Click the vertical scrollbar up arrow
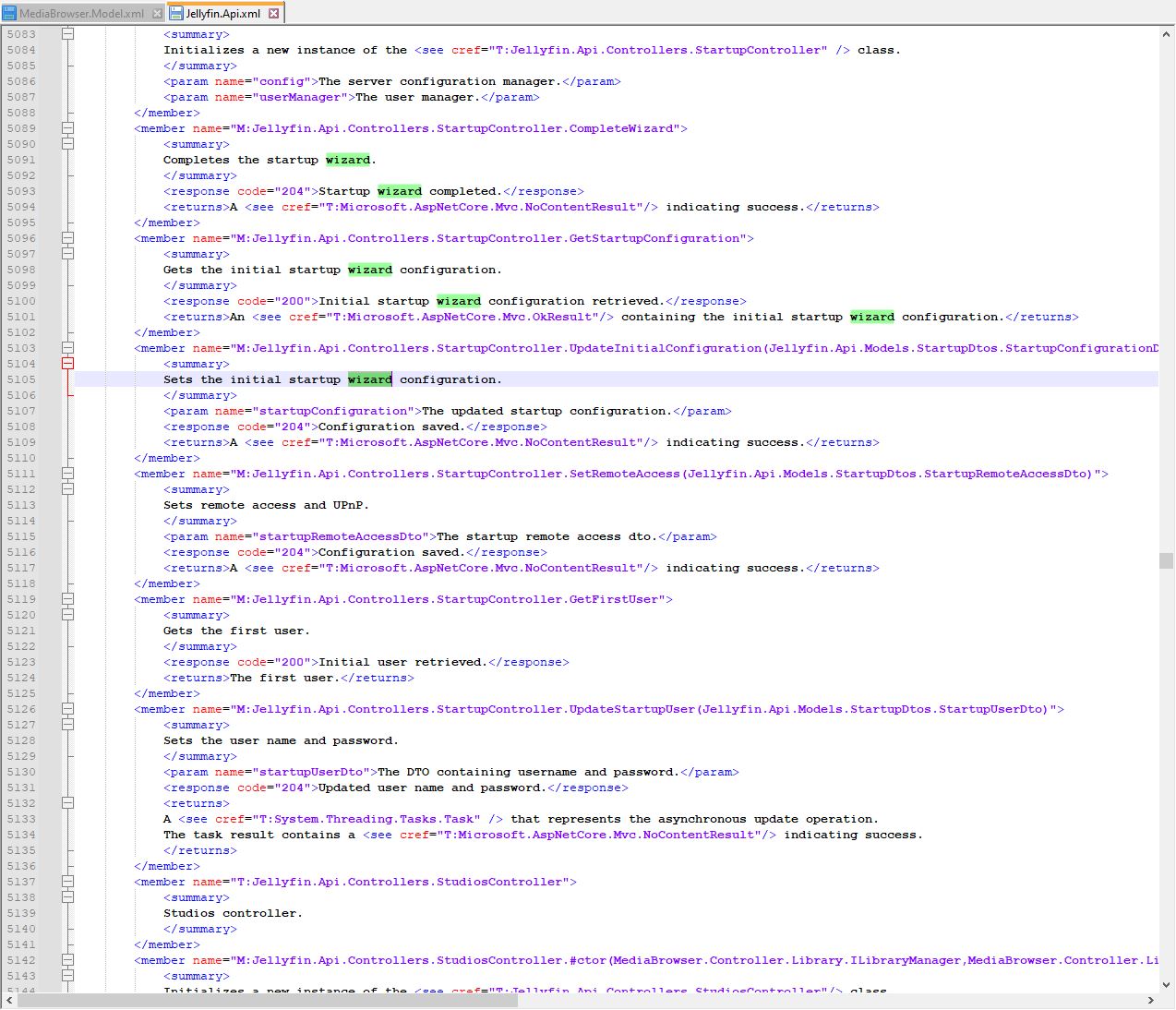Screen dimensions: 1176x1010 click(x=1167, y=34)
